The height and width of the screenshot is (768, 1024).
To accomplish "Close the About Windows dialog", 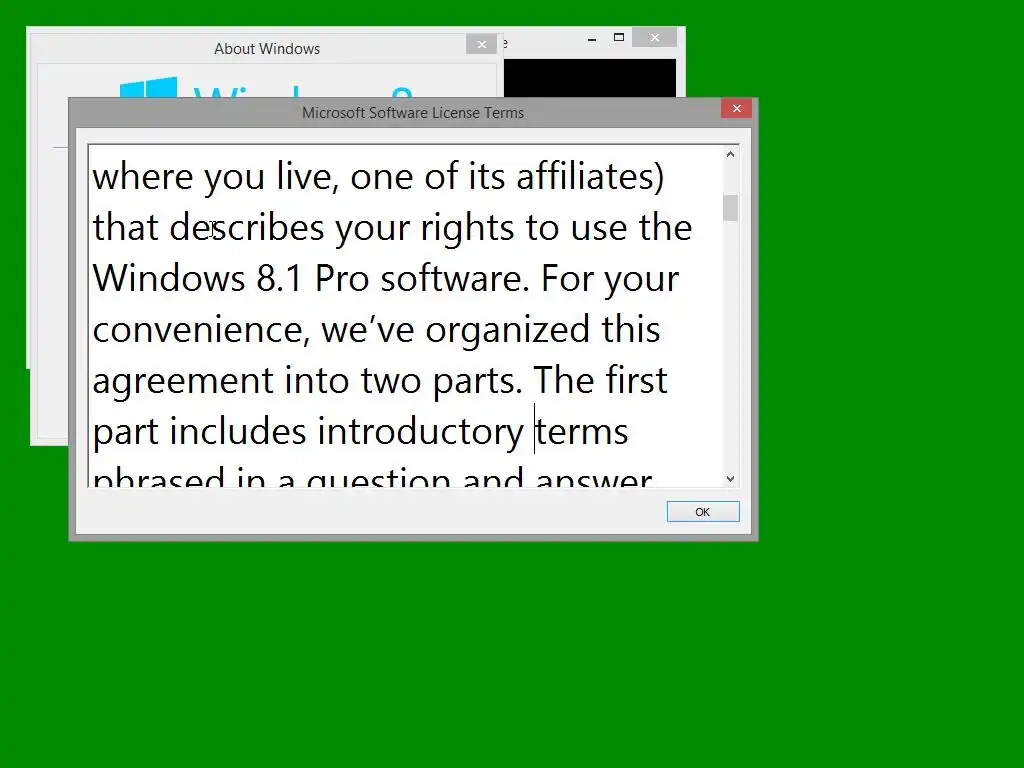I will pos(482,44).
